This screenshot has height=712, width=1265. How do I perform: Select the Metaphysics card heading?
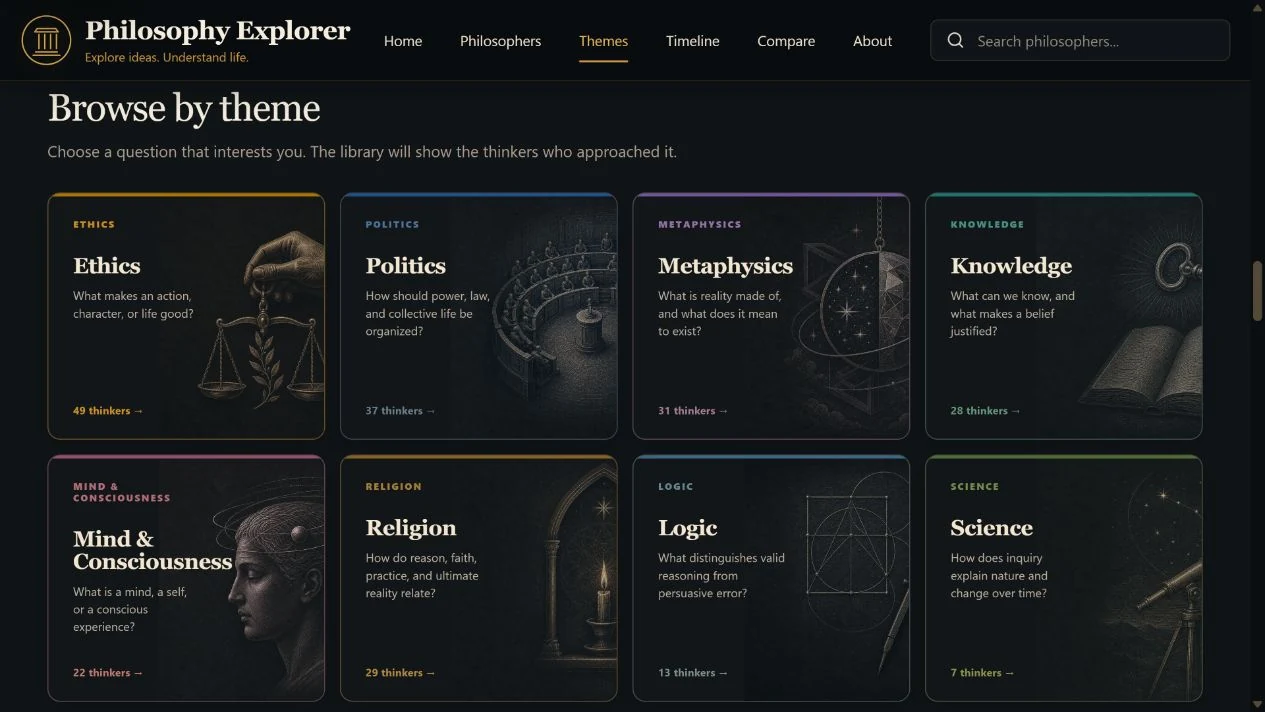[725, 266]
